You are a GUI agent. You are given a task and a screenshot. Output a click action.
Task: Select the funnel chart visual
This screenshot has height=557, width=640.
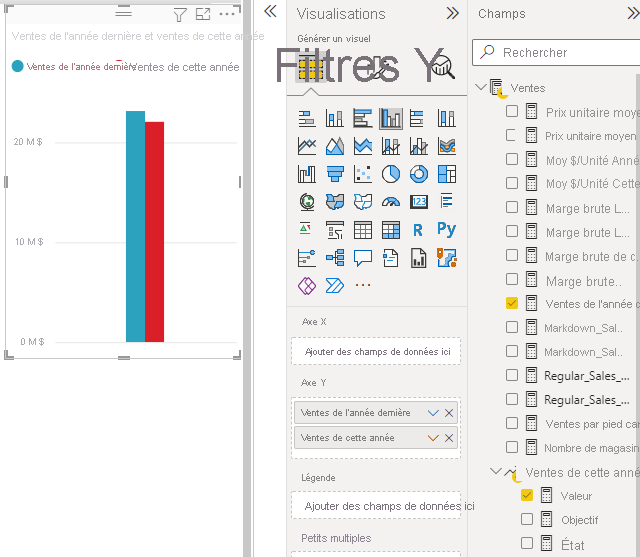coord(334,174)
